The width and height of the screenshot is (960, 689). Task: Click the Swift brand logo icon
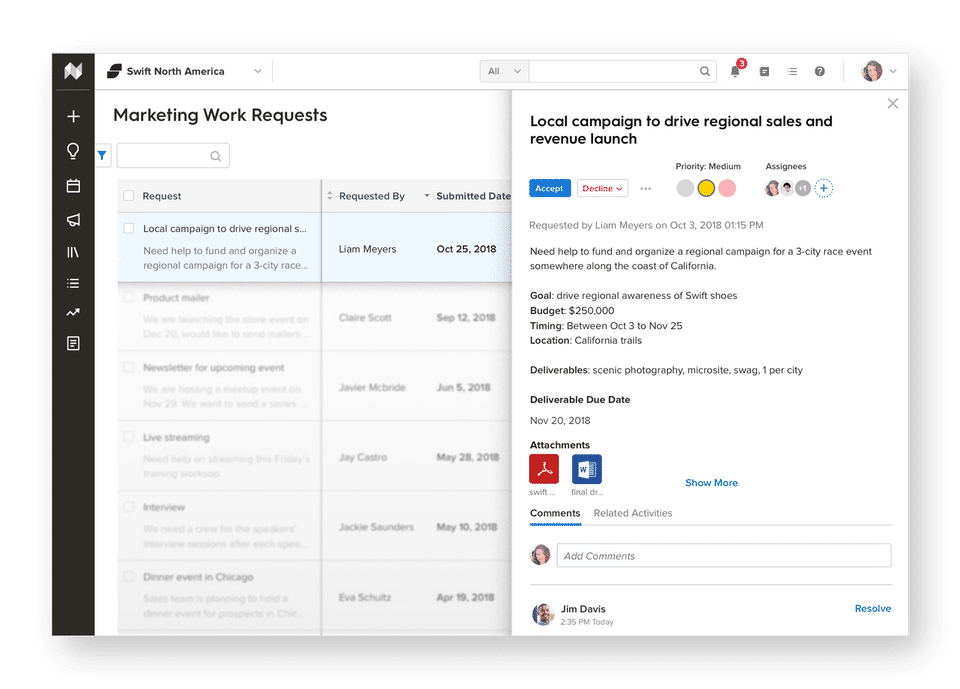click(x=114, y=71)
